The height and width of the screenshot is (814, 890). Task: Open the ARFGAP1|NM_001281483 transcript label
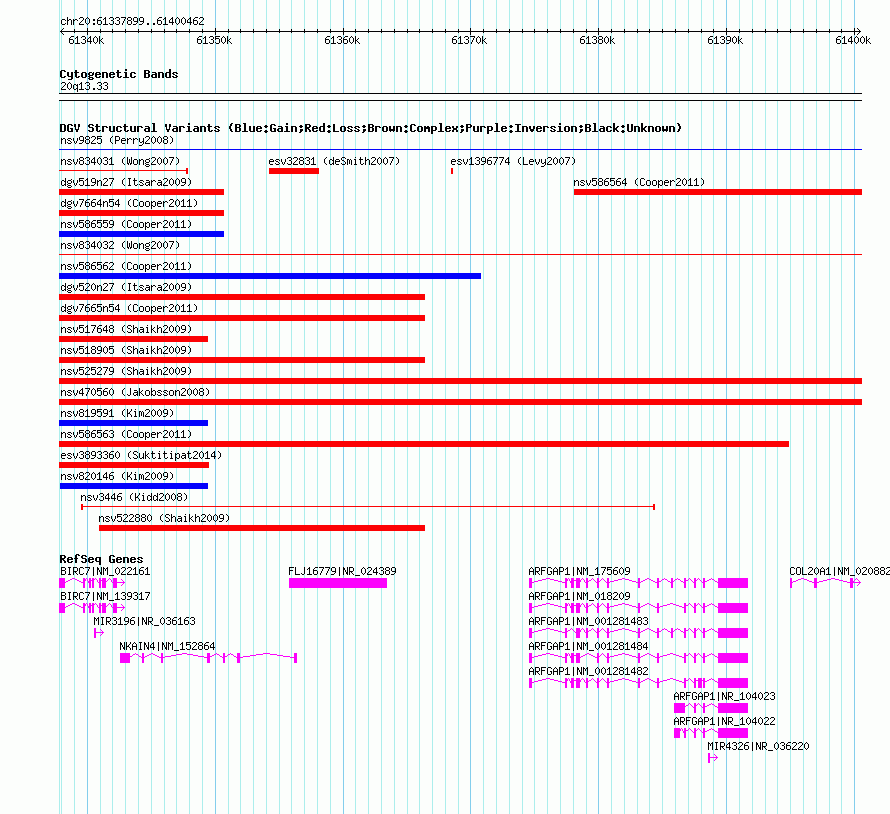tap(588, 621)
